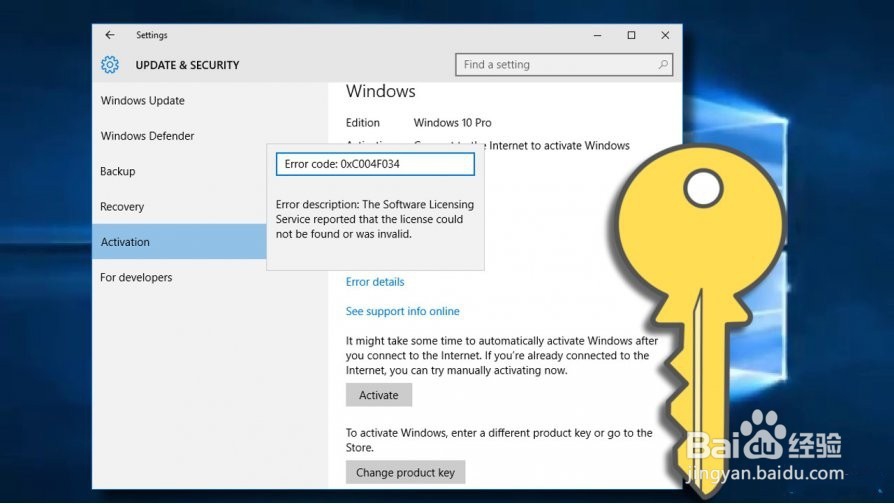Click the Error description text
The image size is (894, 504).
tap(375, 219)
